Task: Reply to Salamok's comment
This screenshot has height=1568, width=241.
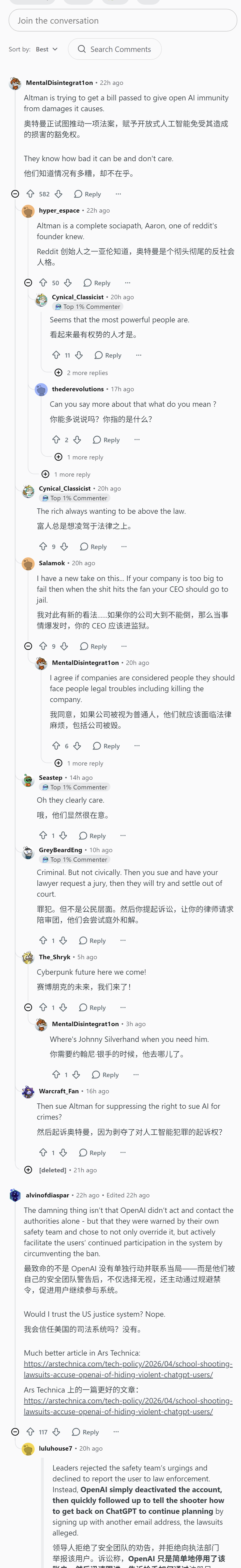Action: pyautogui.click(x=93, y=646)
